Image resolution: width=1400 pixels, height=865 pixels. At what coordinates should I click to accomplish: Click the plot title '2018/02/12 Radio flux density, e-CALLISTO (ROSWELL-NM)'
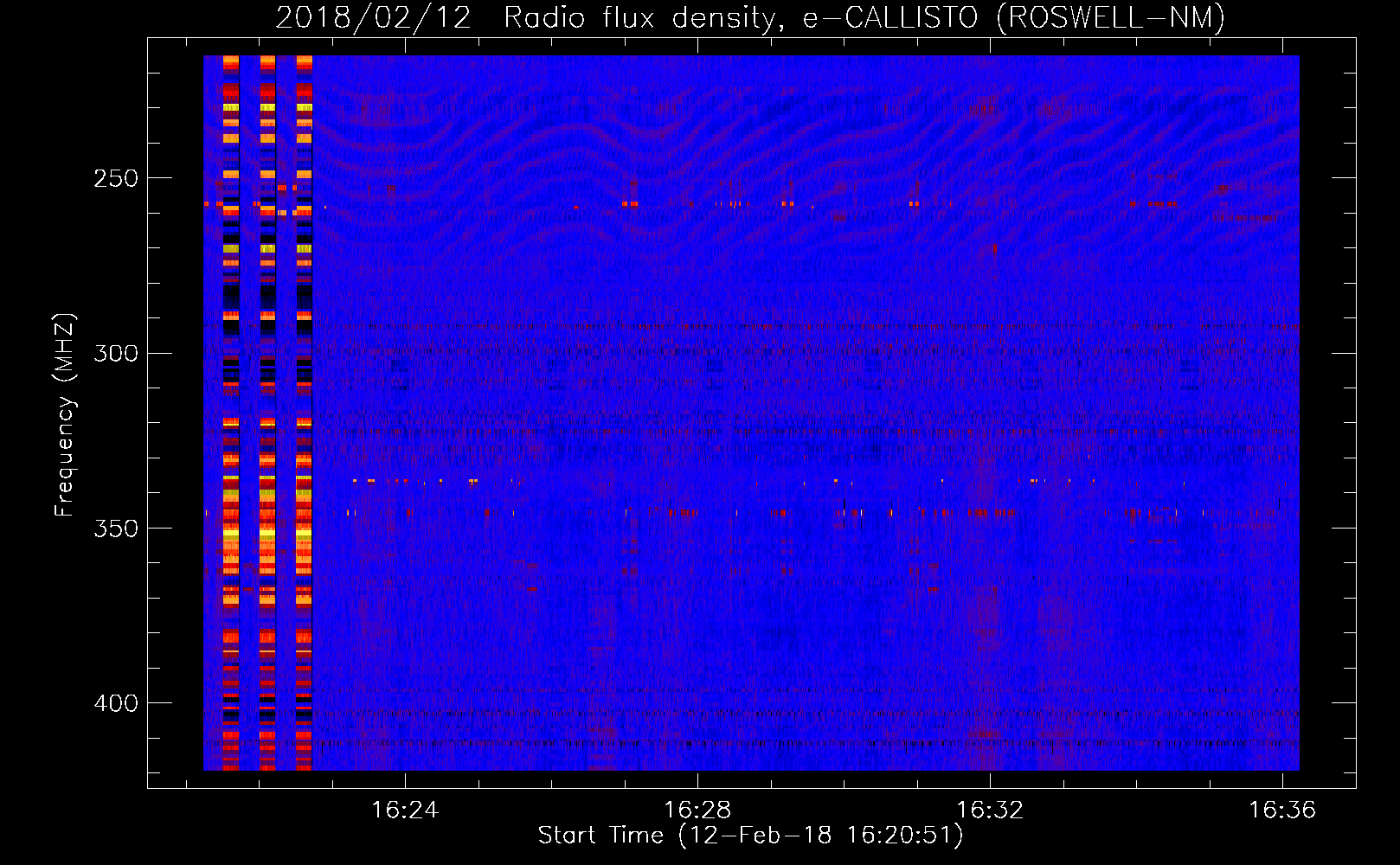750,17
